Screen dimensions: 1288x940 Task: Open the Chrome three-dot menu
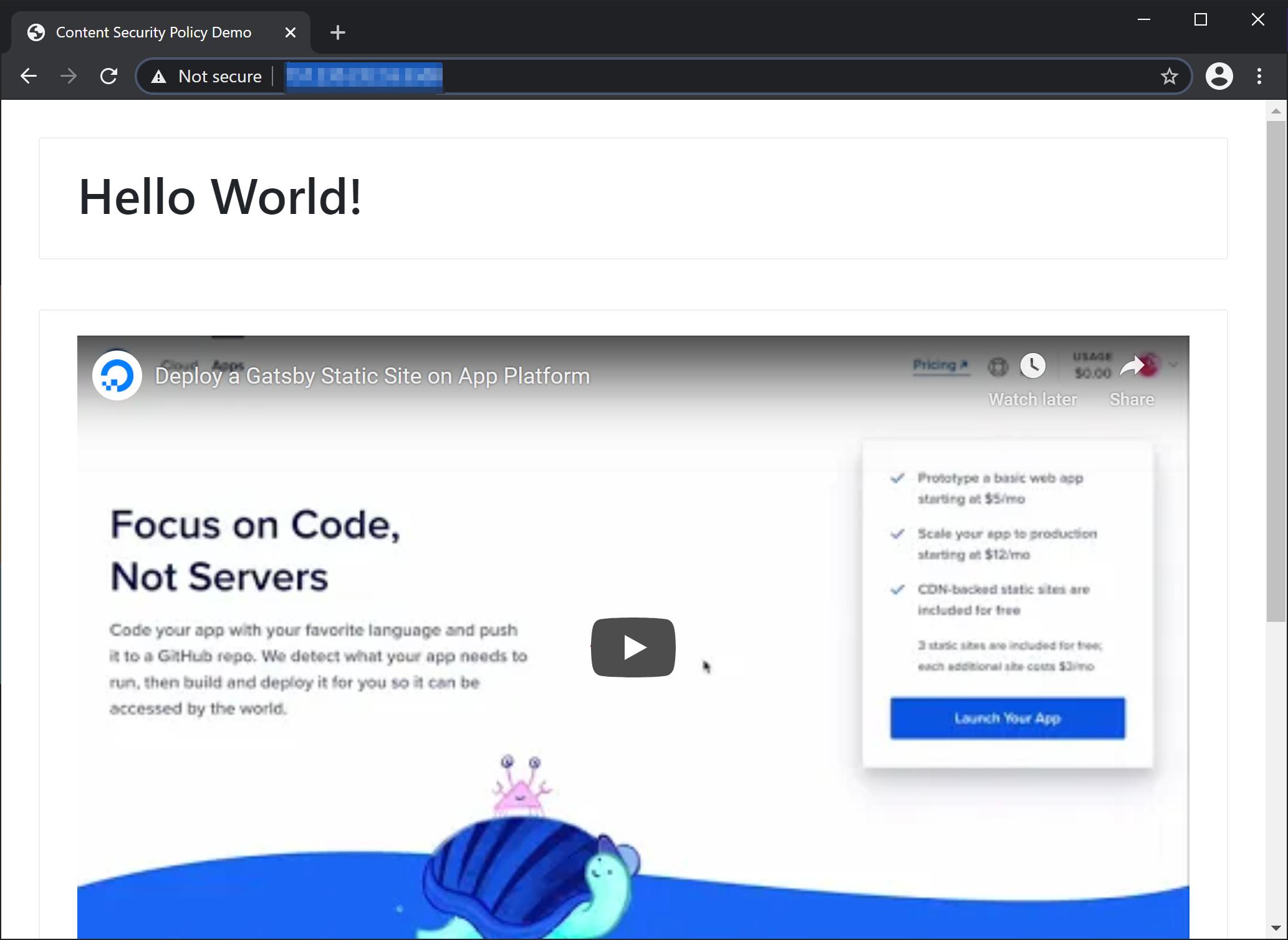(1259, 75)
